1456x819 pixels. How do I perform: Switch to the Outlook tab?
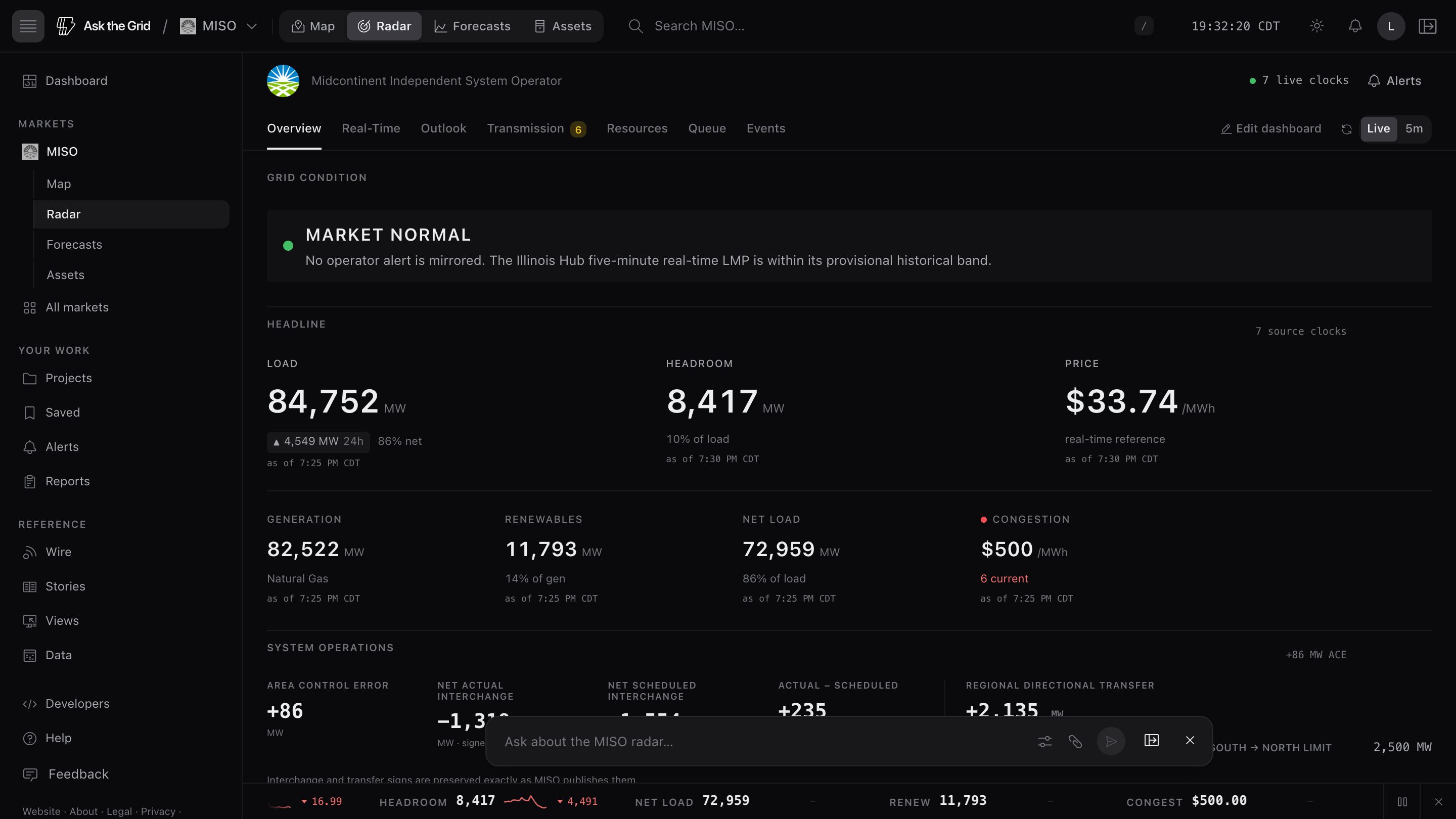click(x=444, y=129)
